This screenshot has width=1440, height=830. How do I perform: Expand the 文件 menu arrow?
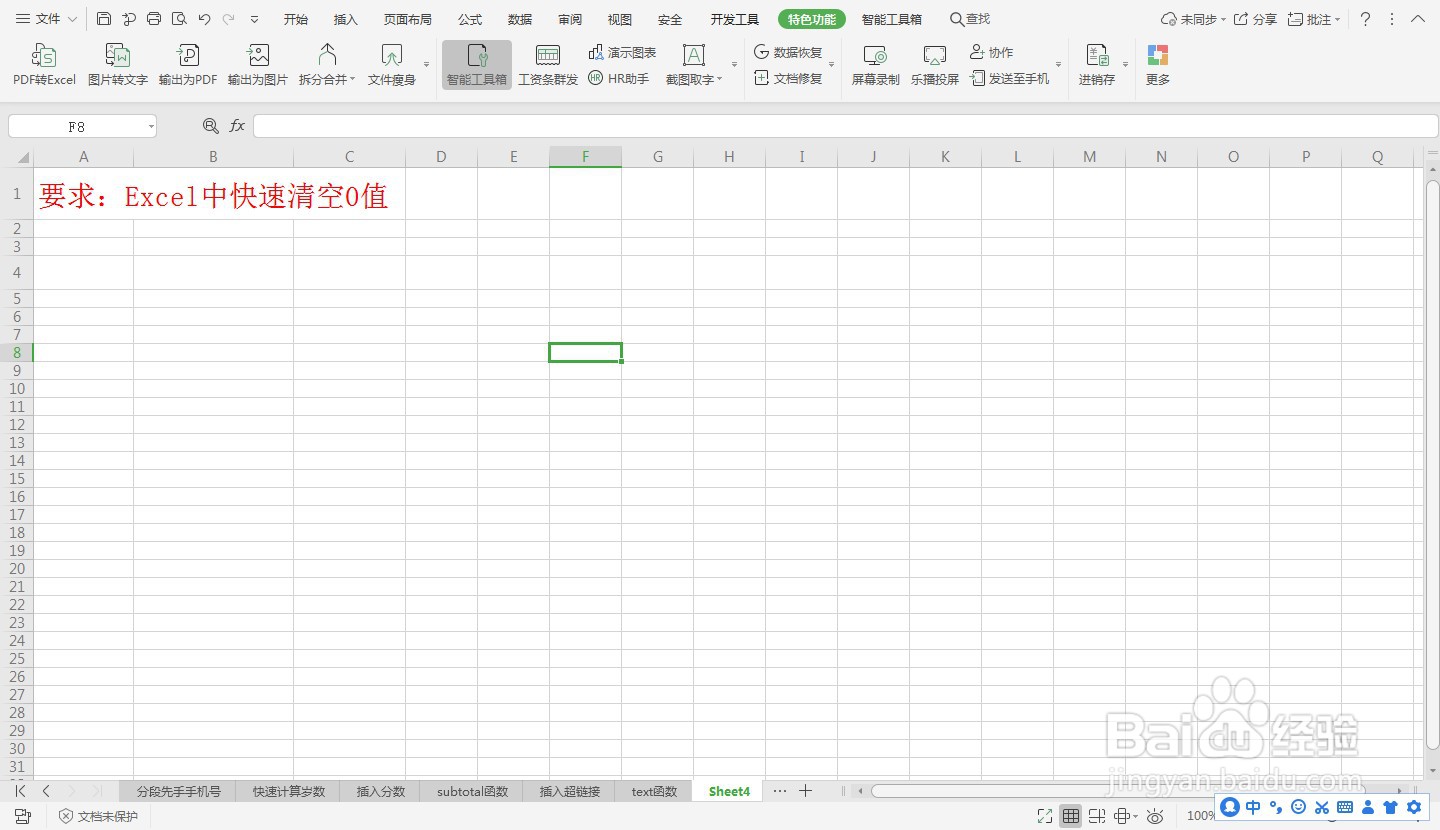pyautogui.click(x=72, y=19)
